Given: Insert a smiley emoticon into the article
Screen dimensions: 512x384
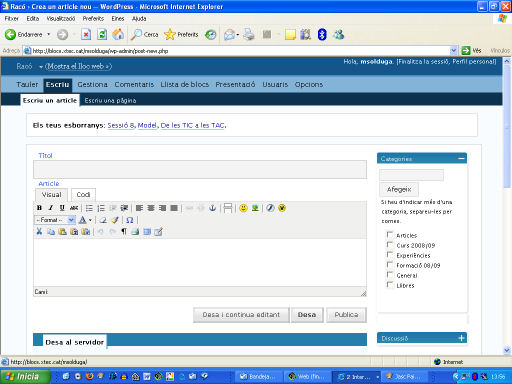Looking at the screenshot, I should point(244,208).
